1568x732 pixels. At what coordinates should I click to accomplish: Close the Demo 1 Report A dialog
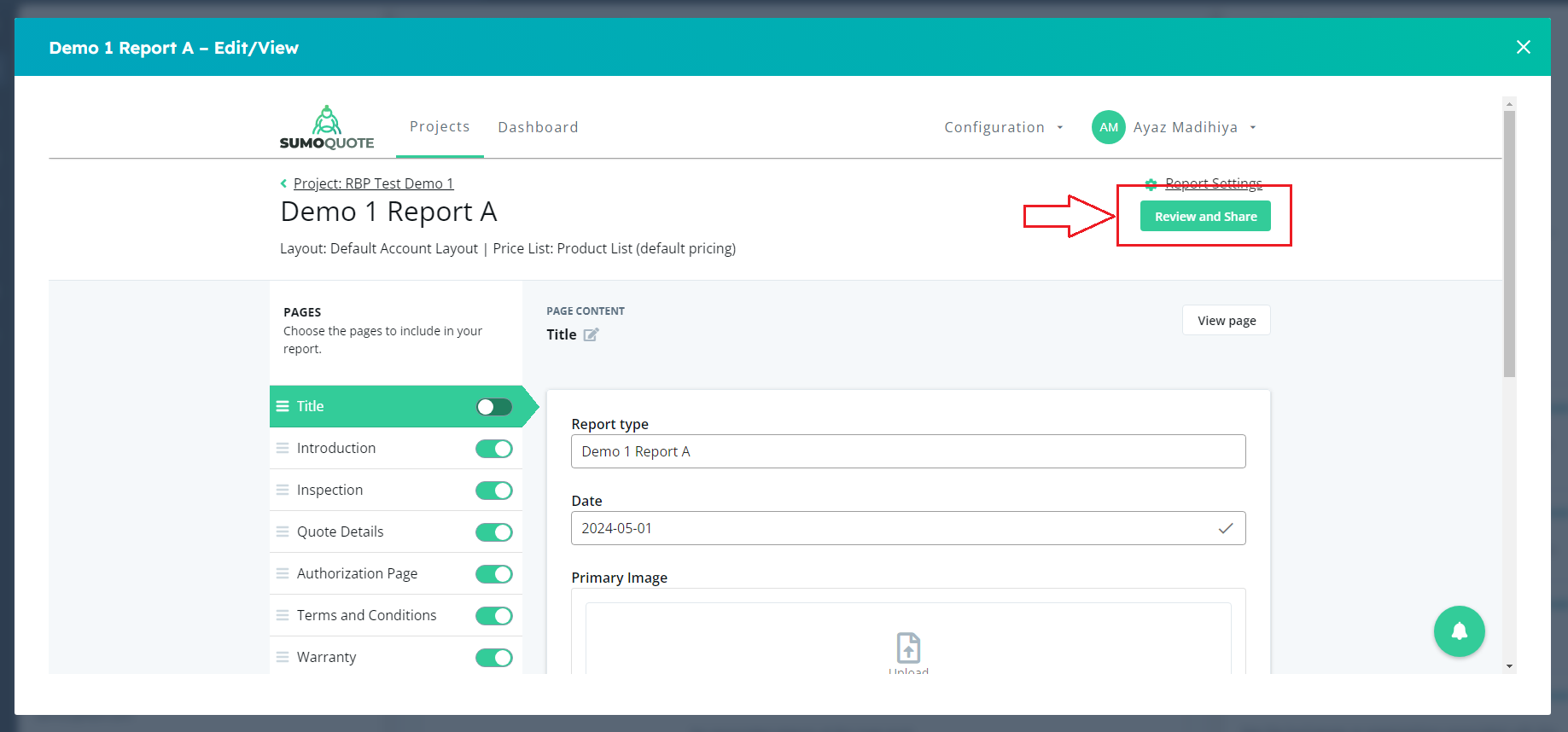(x=1523, y=47)
